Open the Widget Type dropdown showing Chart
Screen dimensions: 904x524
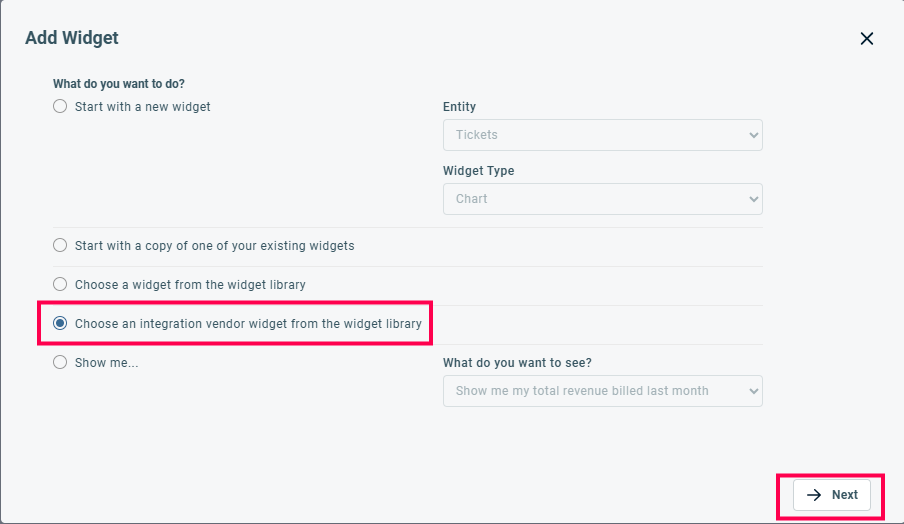(x=602, y=199)
